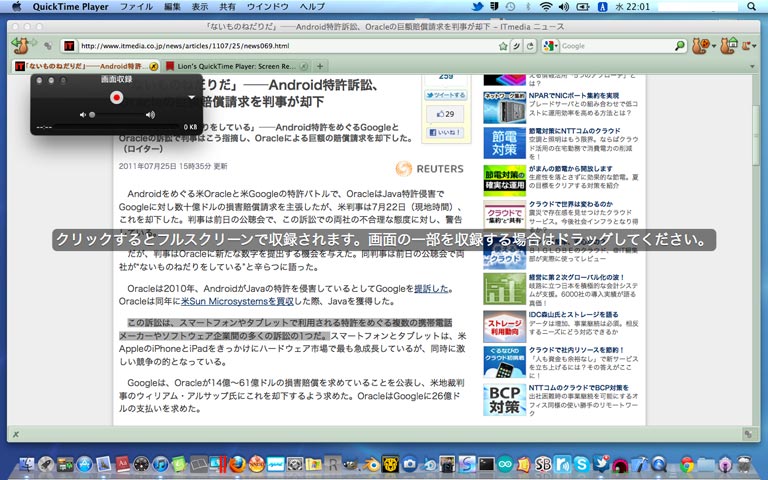The height and width of the screenshot is (480, 768).
Task: Go back with the cat arrow button
Action: 20,46
